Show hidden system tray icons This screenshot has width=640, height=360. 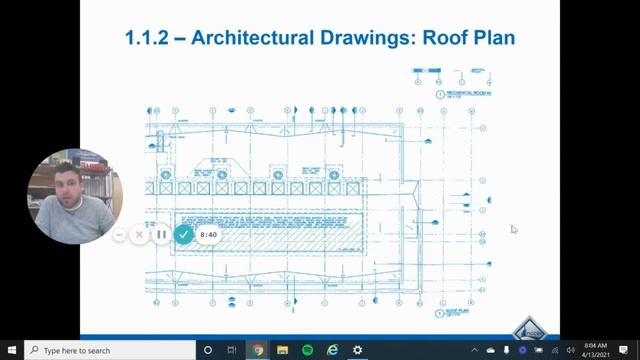coord(474,350)
